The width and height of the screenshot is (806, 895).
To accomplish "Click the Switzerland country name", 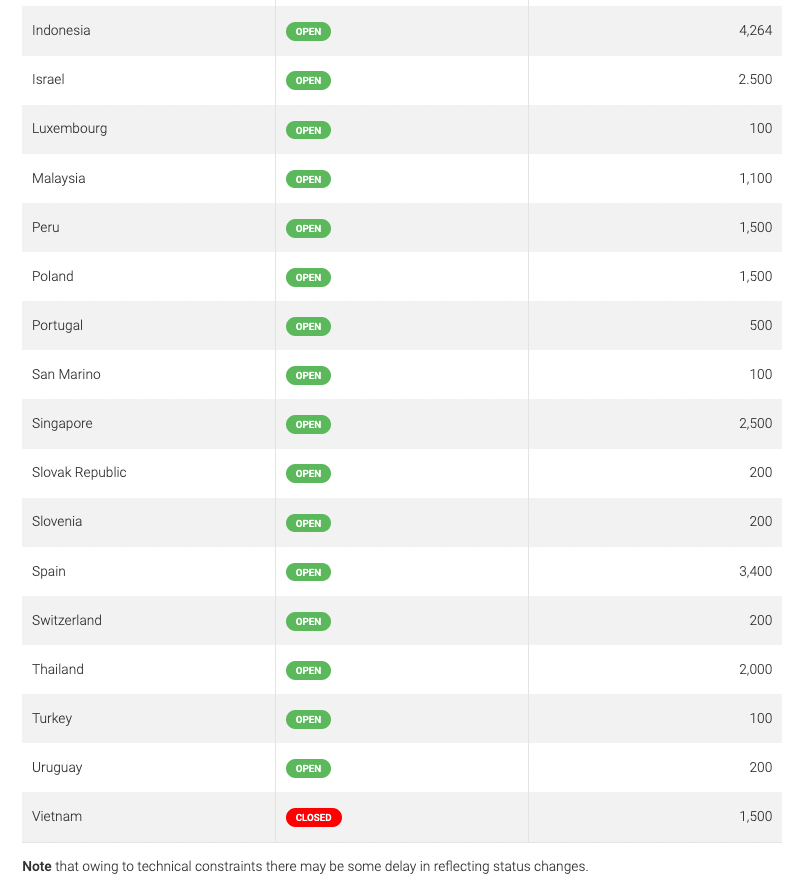I will 67,620.
